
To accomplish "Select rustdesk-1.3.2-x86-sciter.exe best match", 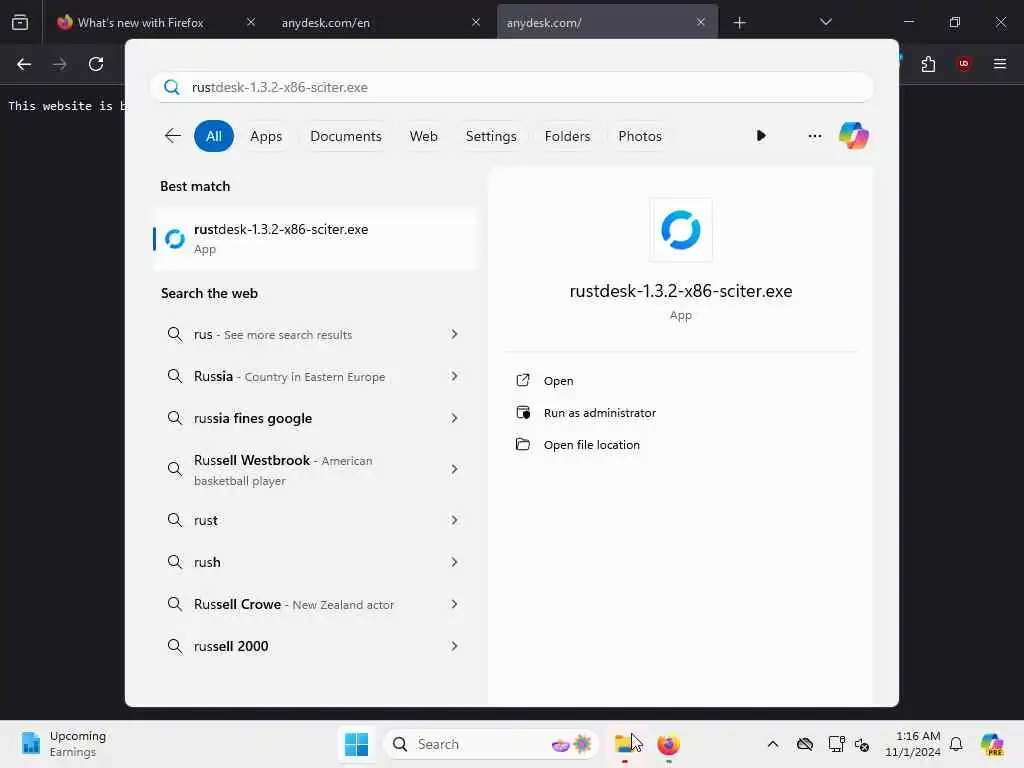I will coord(315,239).
